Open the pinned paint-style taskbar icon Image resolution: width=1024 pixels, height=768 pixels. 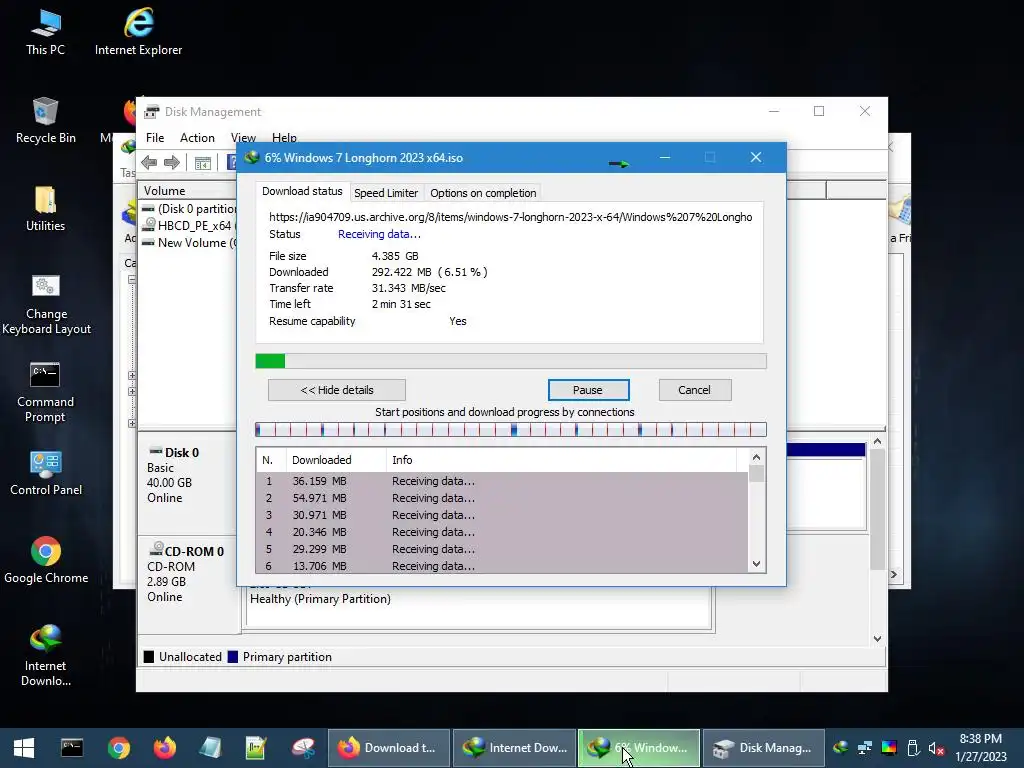302,748
